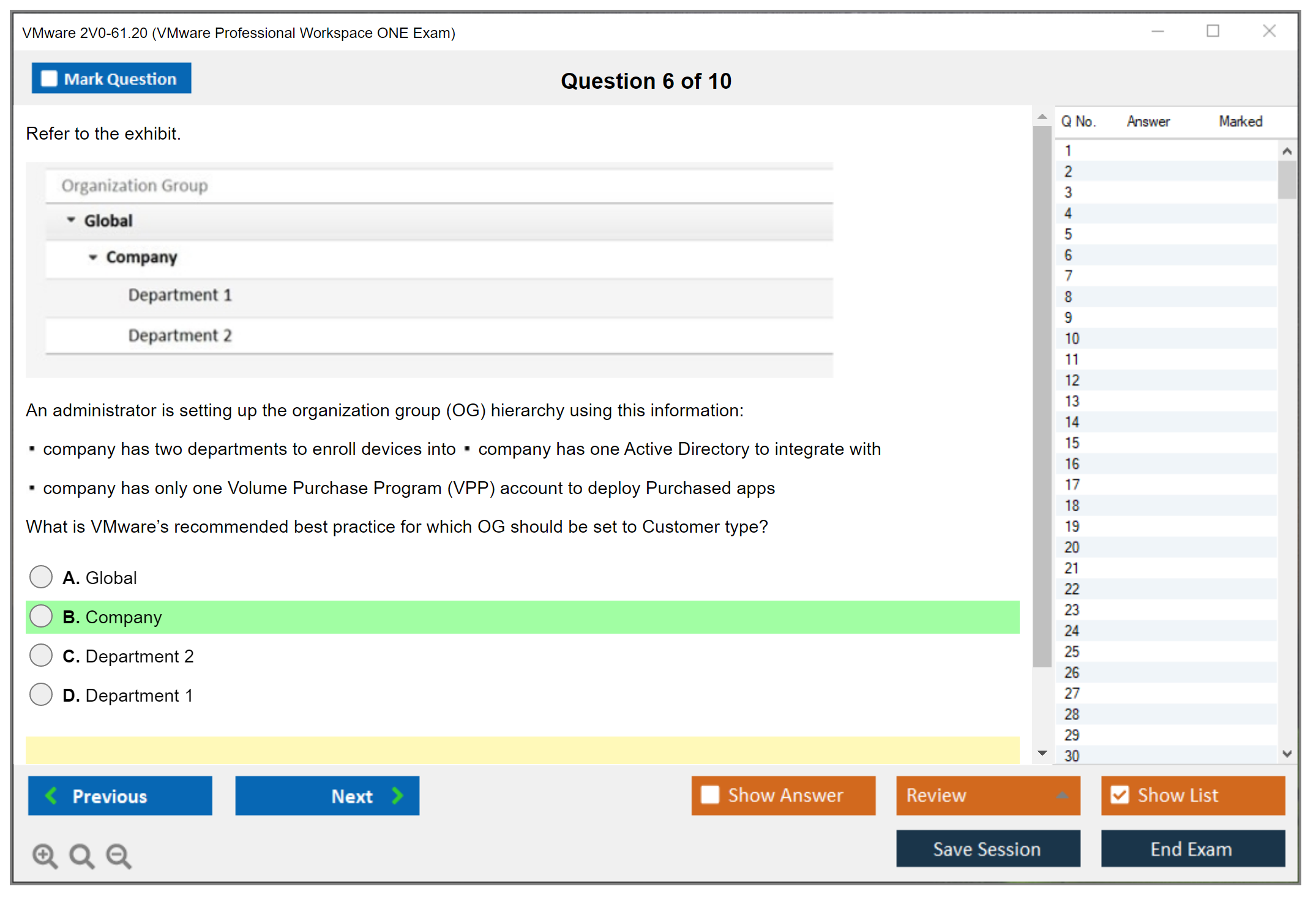Viewport: 1316px width, 900px height.
Task: Click the Save Session button
Action: click(987, 849)
